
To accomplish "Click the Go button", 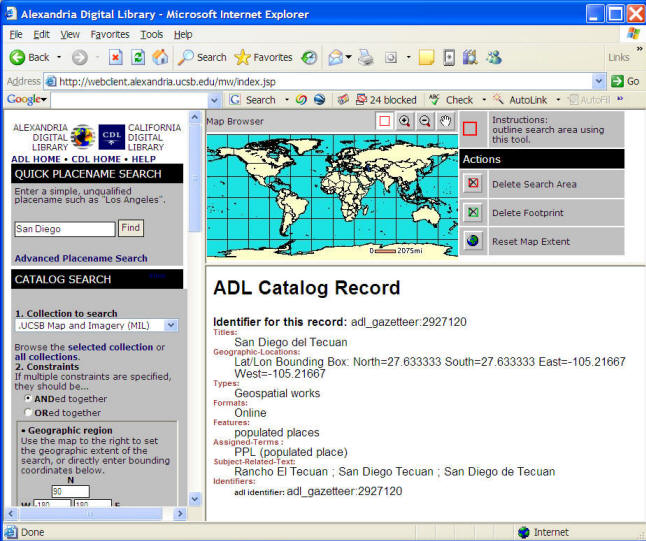I will click(626, 81).
